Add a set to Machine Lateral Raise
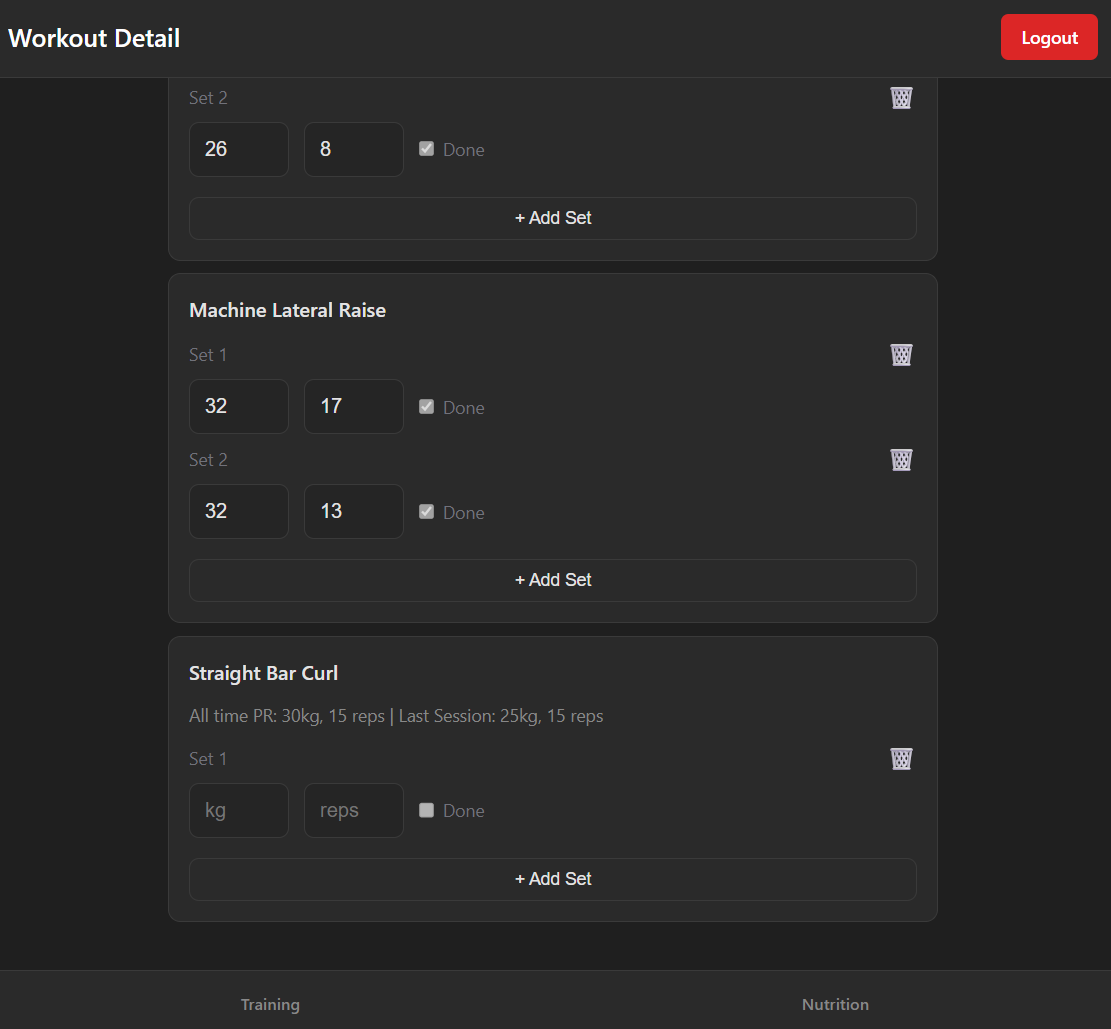 (x=553, y=580)
